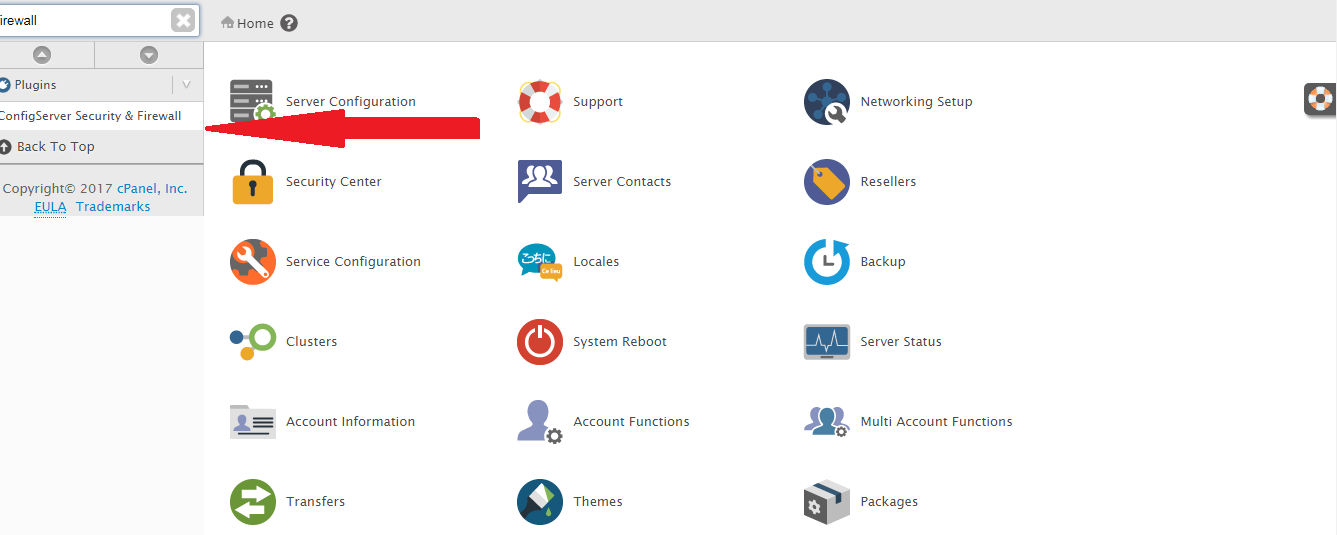This screenshot has height=535, width=1337.
Task: Expand all menu groups with down arrow
Action: click(149, 55)
